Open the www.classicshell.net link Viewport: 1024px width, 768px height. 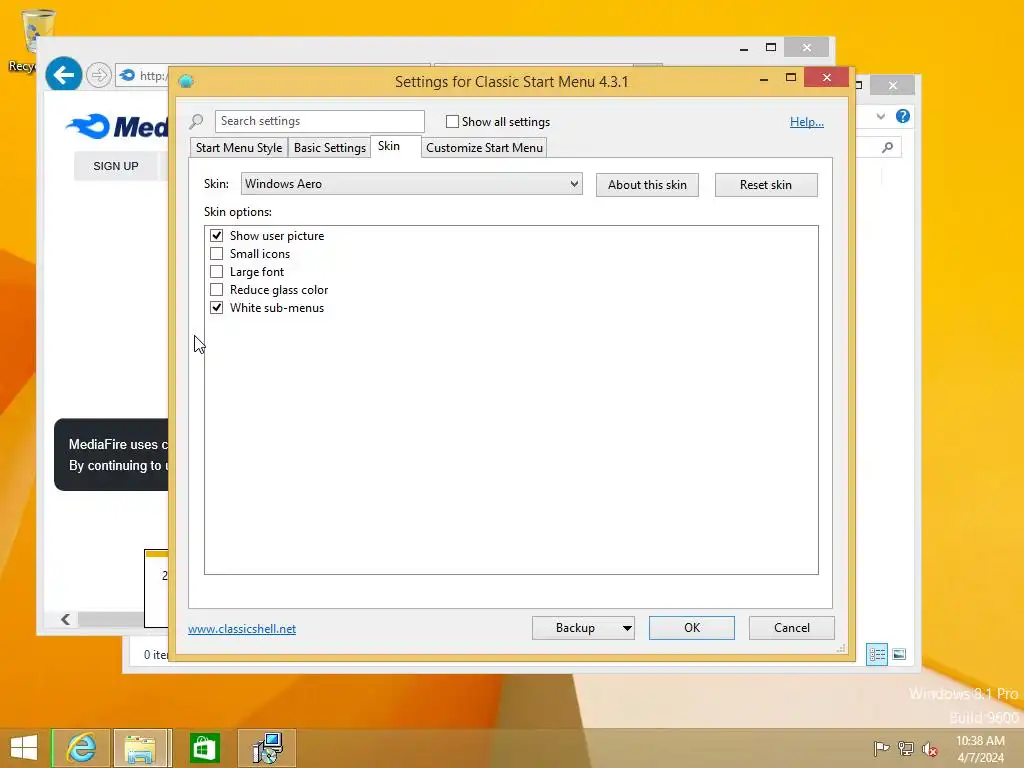(x=242, y=629)
